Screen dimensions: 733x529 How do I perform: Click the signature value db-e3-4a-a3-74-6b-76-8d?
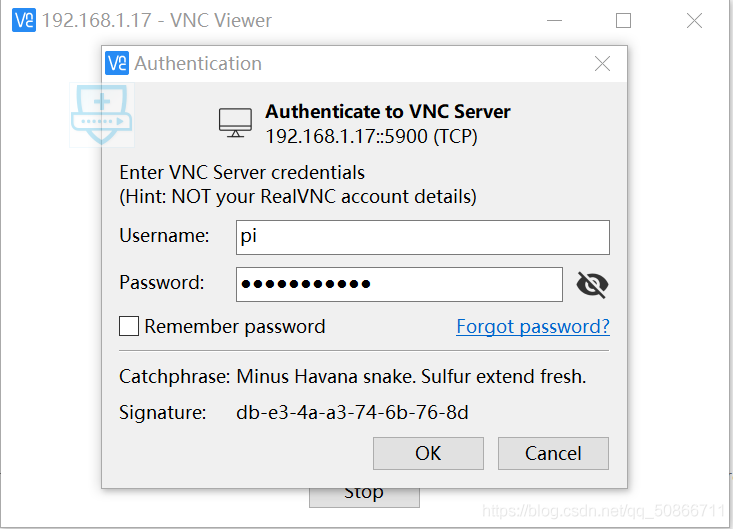tap(352, 413)
